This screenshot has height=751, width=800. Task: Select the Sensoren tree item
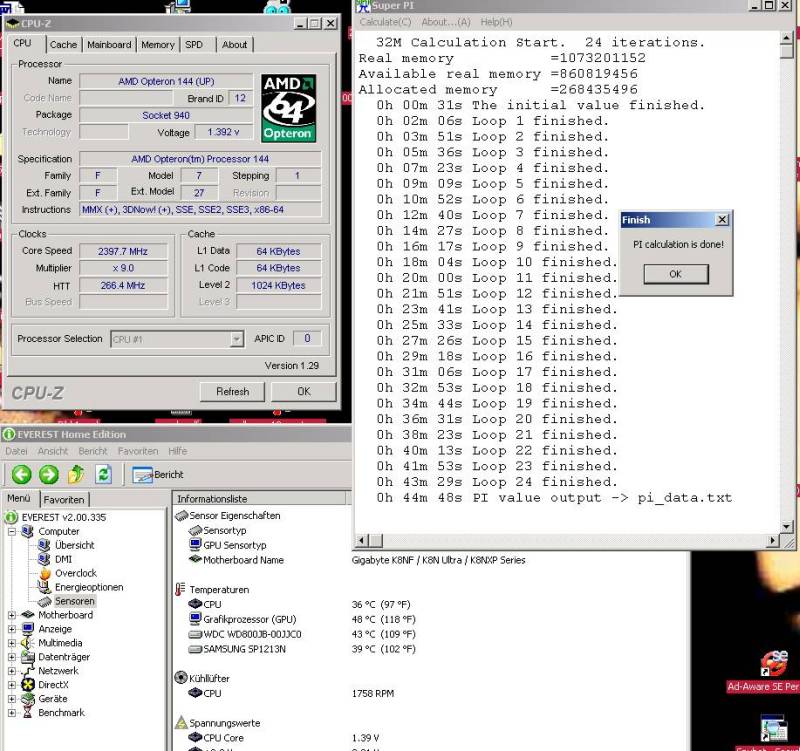coord(74,601)
